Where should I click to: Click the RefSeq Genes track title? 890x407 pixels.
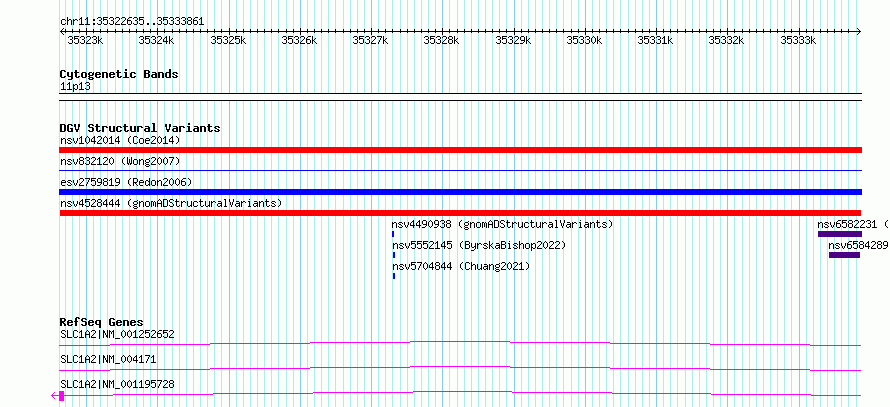click(102, 322)
